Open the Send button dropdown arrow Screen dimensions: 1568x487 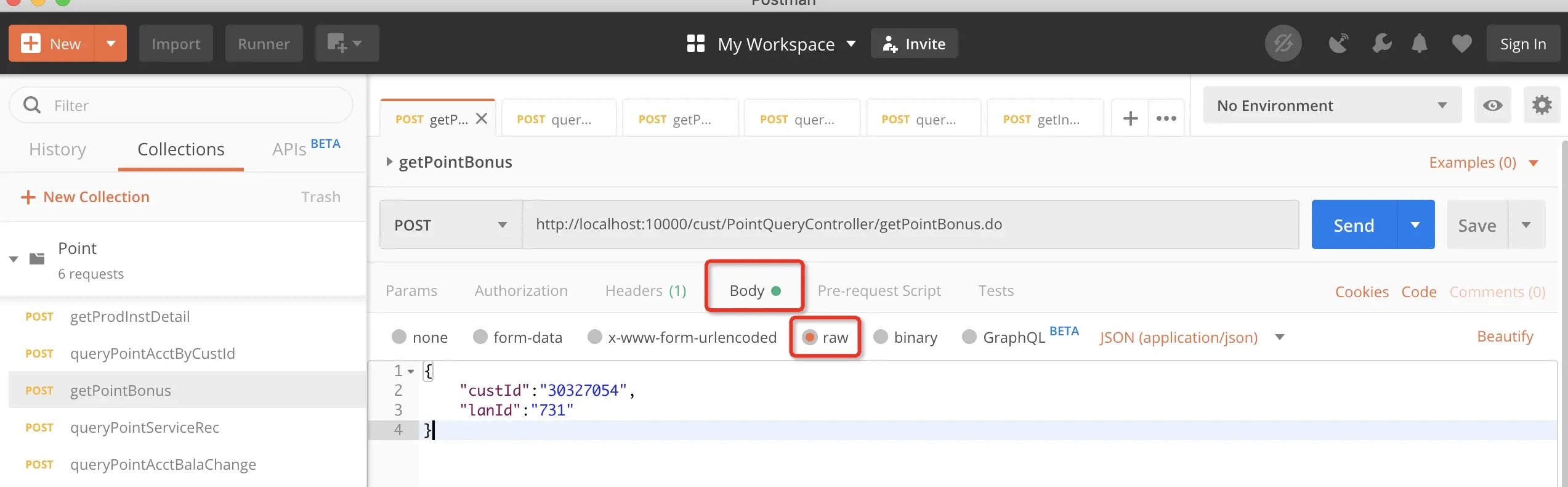[1415, 224]
